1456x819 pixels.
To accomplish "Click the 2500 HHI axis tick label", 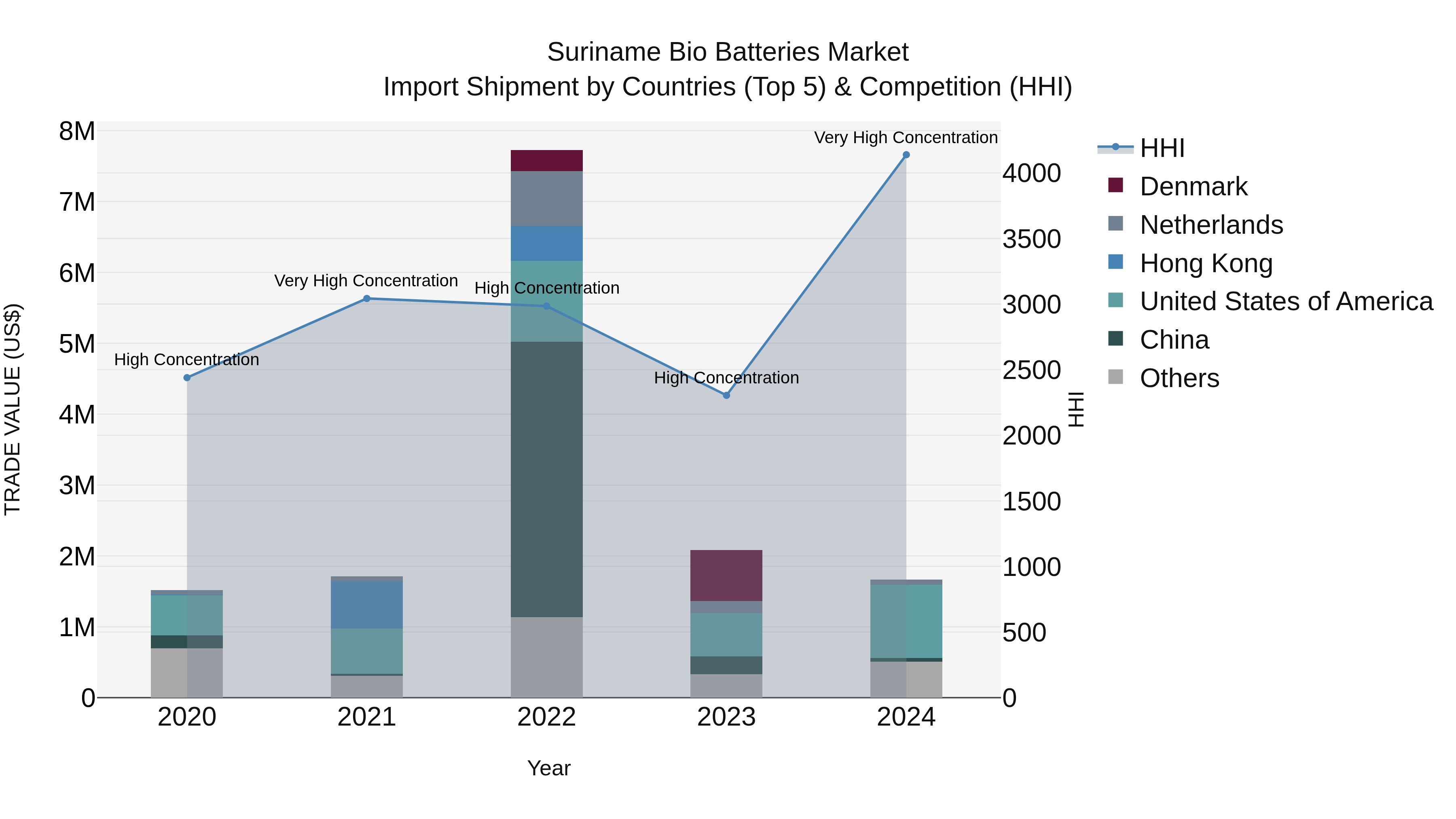I will coord(1032,370).
